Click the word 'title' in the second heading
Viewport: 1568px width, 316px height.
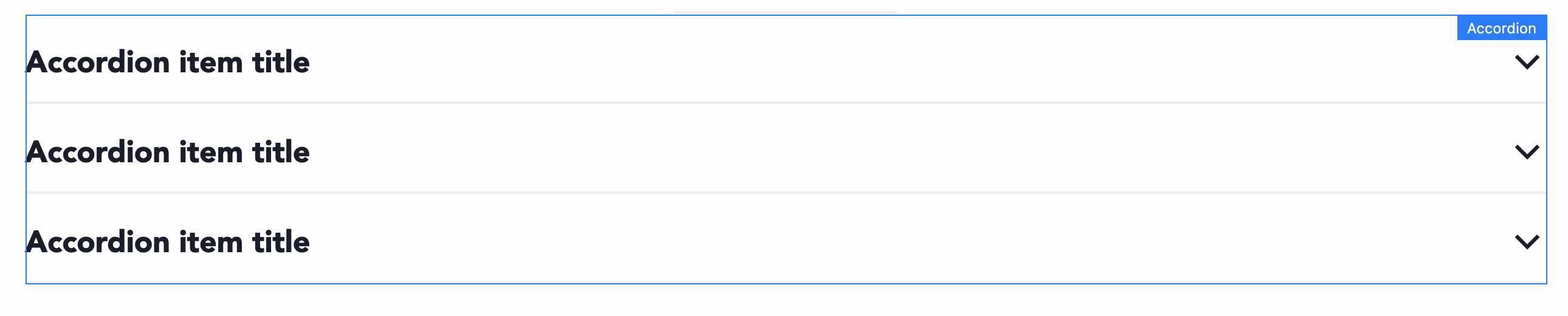point(281,151)
